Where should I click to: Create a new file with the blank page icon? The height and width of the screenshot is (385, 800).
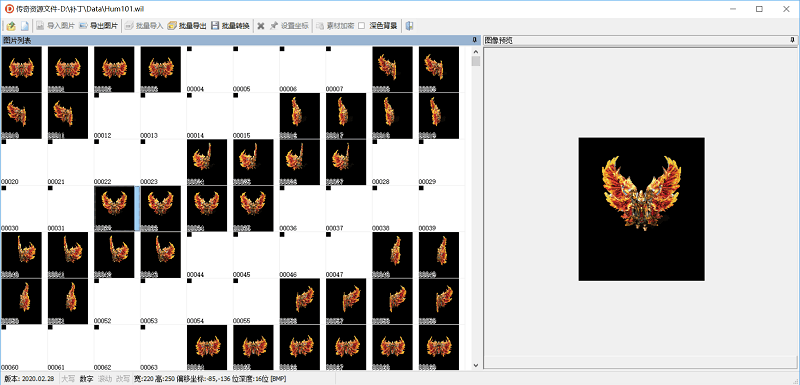[24, 26]
